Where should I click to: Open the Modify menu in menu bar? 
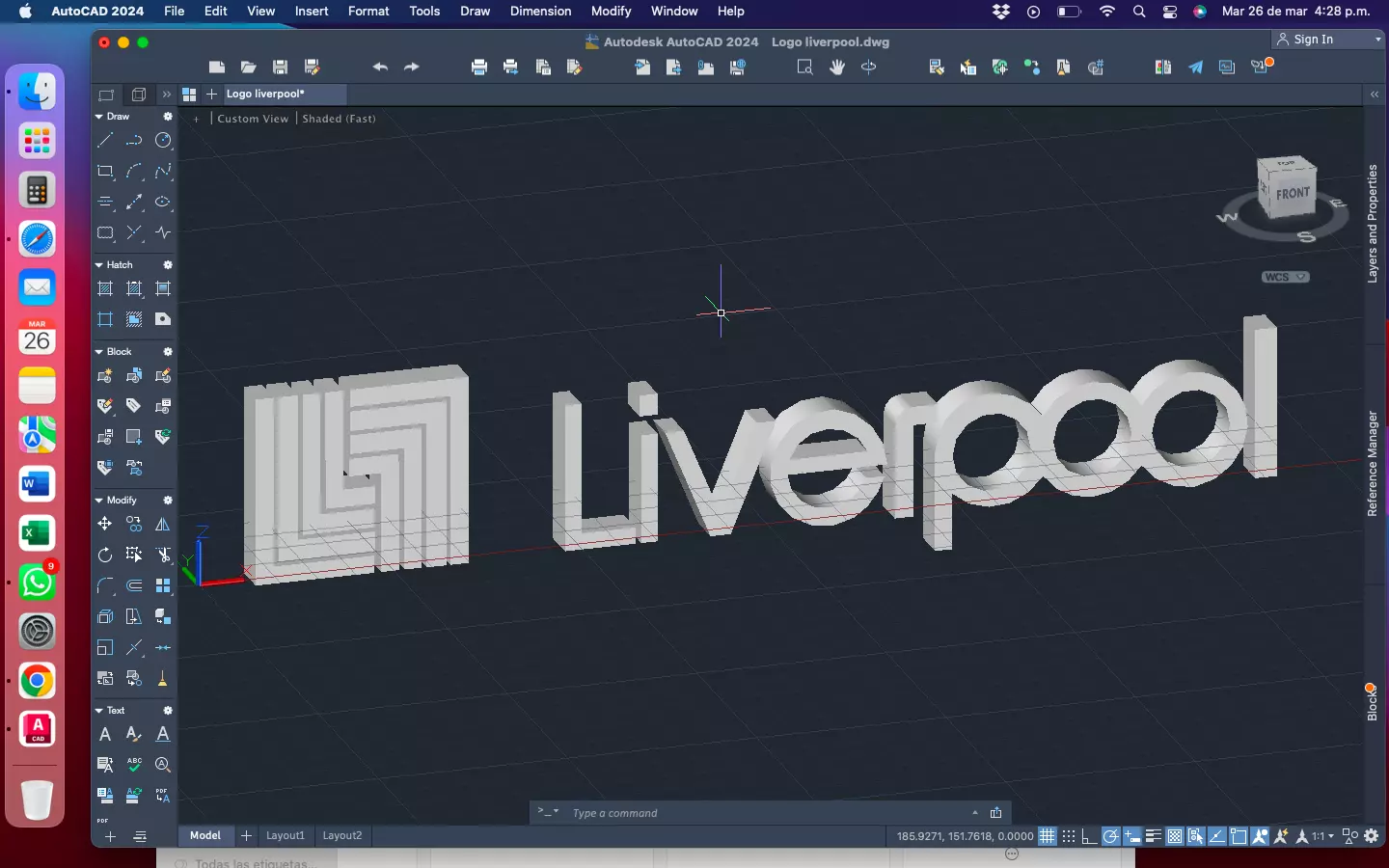click(x=611, y=12)
